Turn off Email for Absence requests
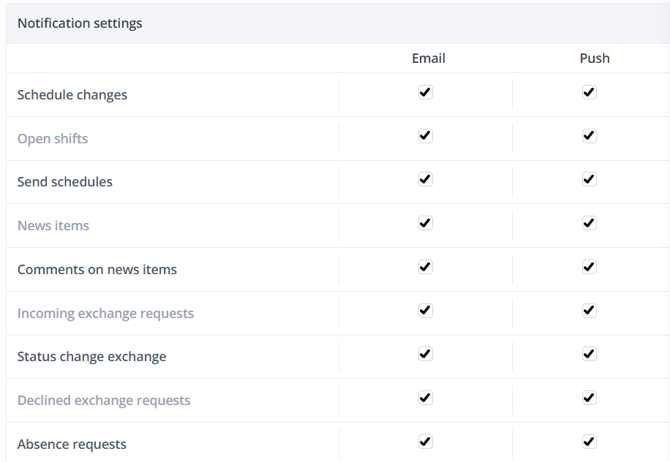 click(425, 441)
